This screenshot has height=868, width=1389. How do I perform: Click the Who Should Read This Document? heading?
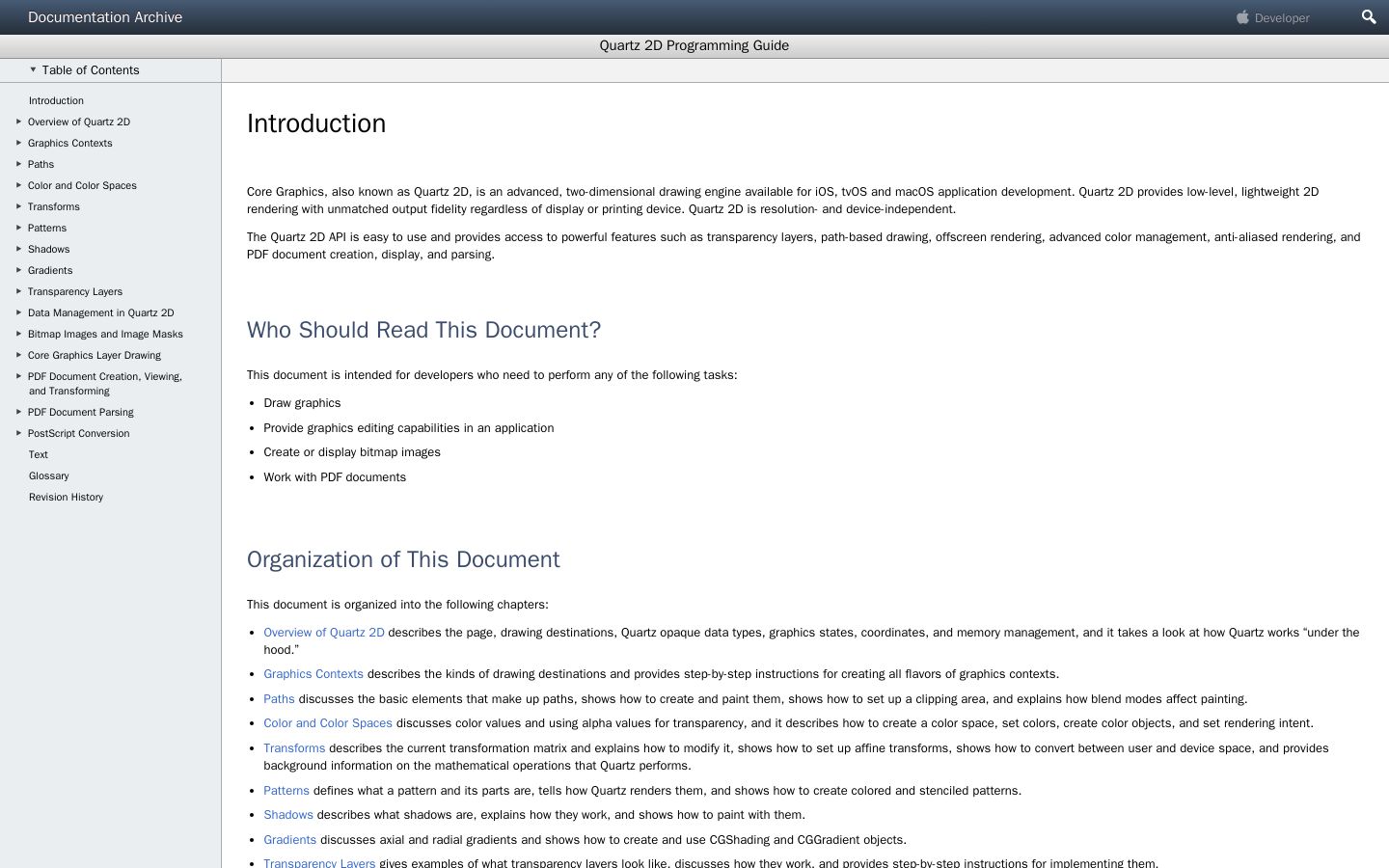click(423, 330)
